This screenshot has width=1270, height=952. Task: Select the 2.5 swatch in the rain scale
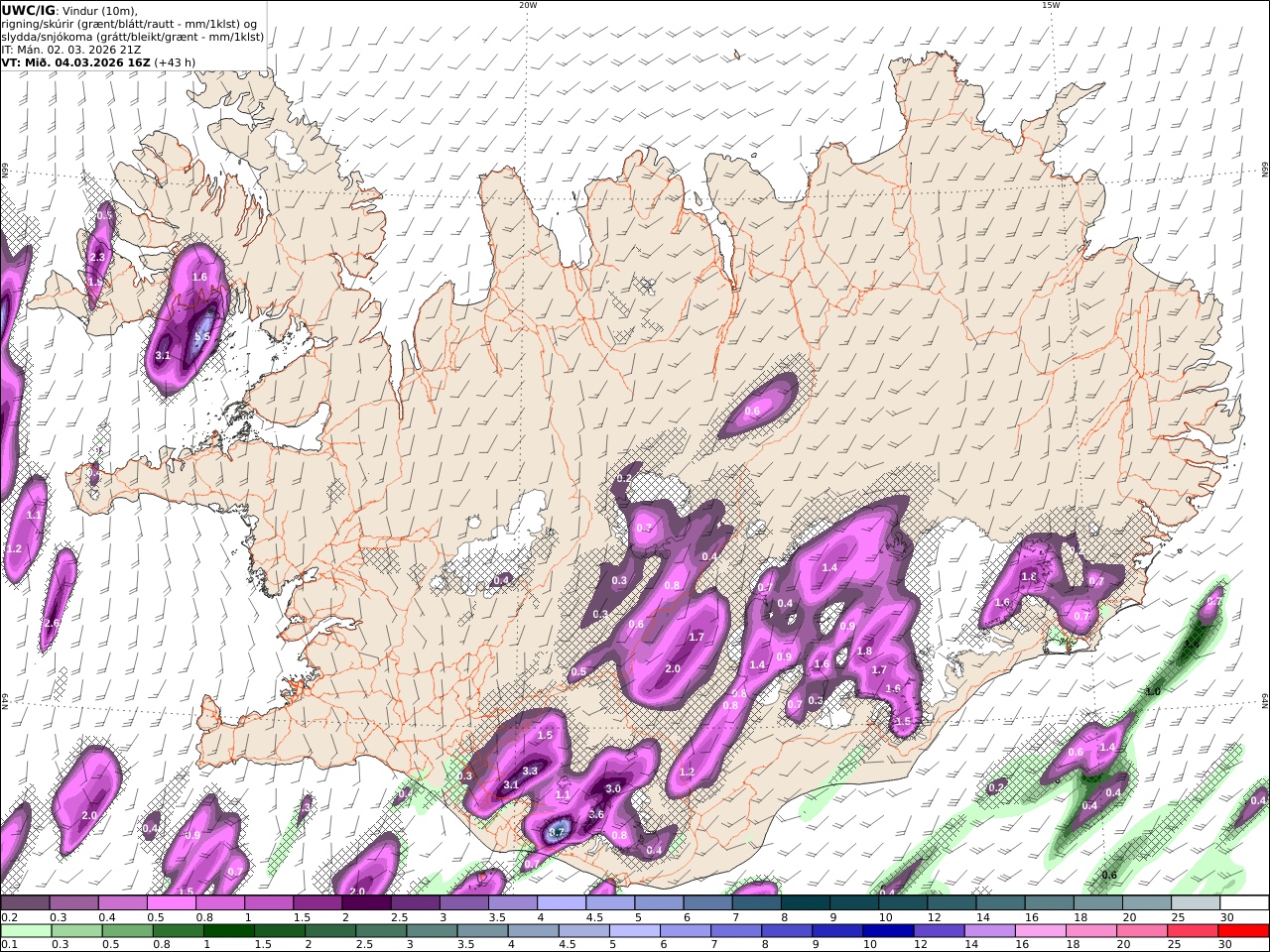pos(382,931)
